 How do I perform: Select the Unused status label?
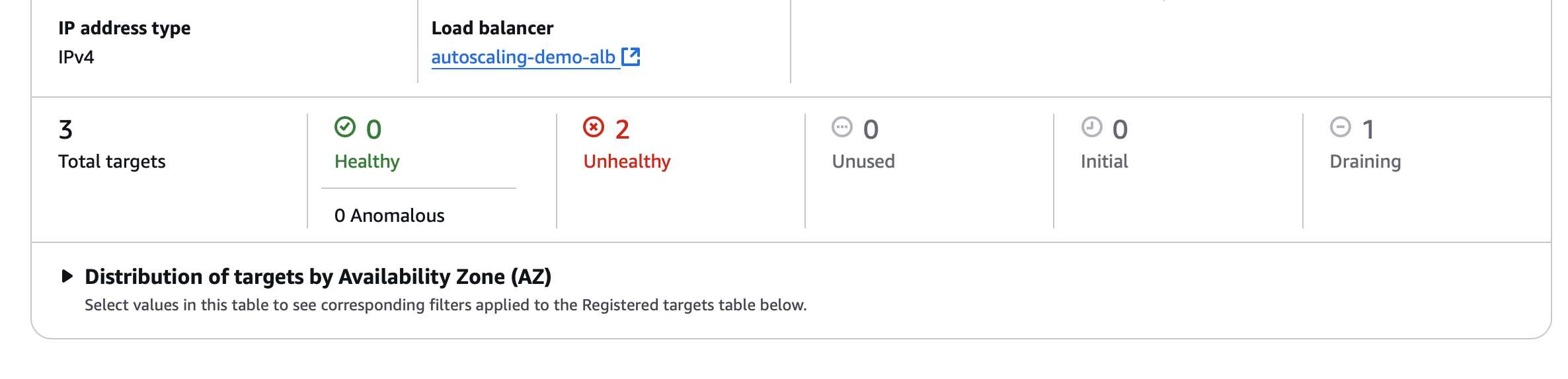click(x=863, y=162)
